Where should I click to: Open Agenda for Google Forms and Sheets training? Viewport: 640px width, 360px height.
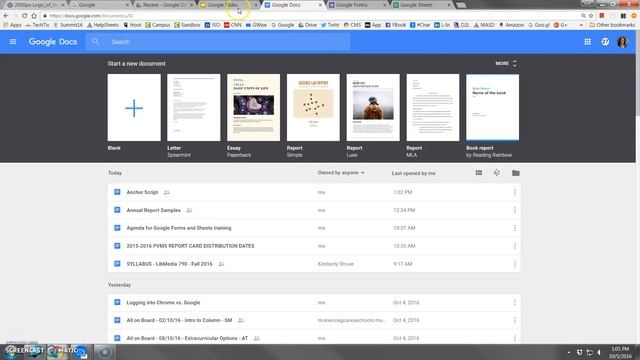(179, 228)
